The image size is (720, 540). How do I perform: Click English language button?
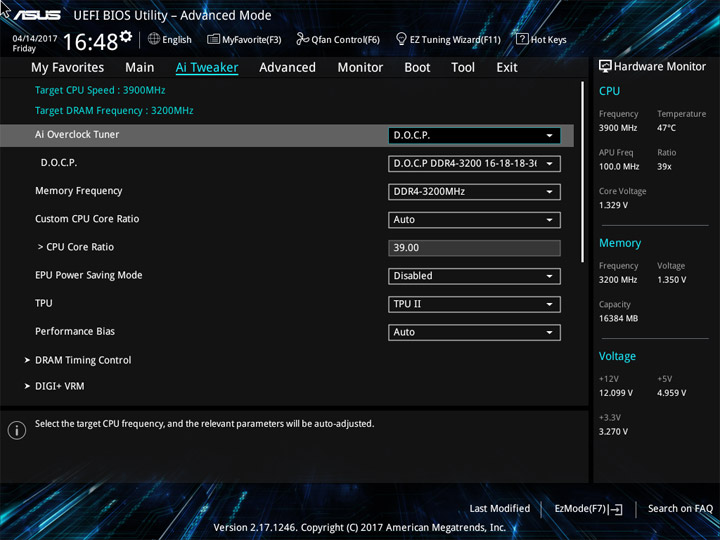170,39
